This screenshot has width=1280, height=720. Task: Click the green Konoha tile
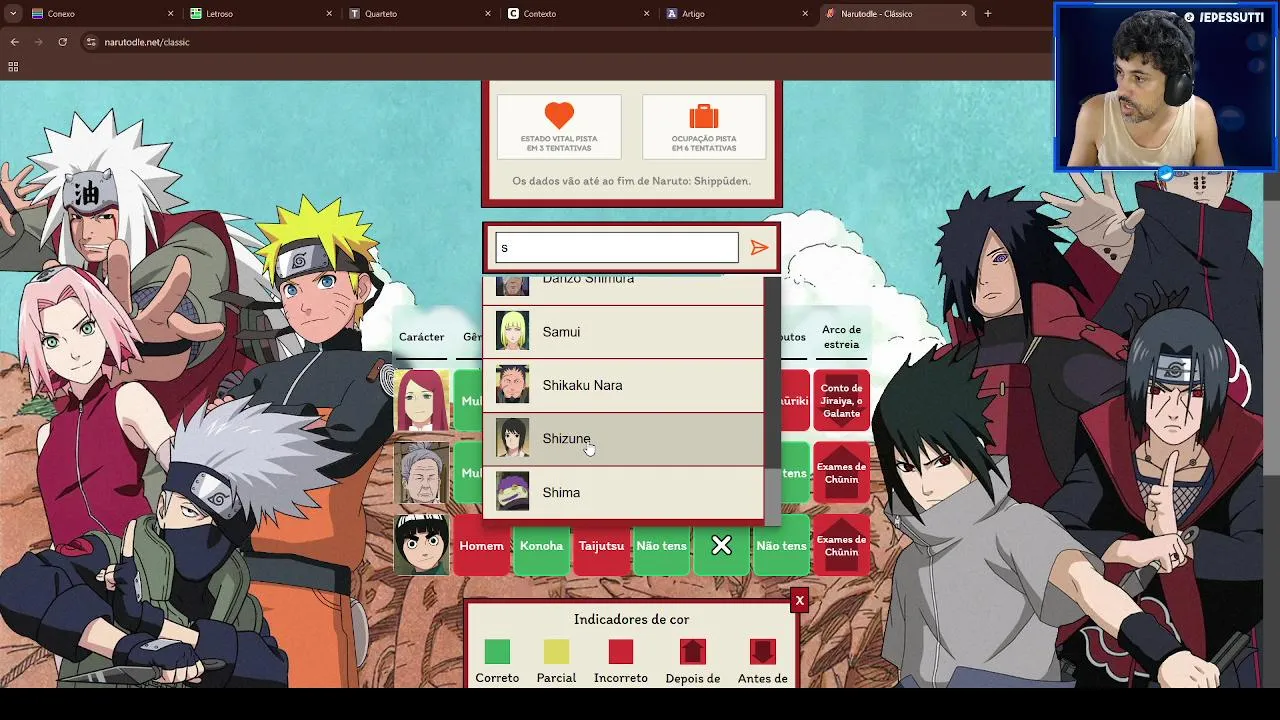coord(541,546)
